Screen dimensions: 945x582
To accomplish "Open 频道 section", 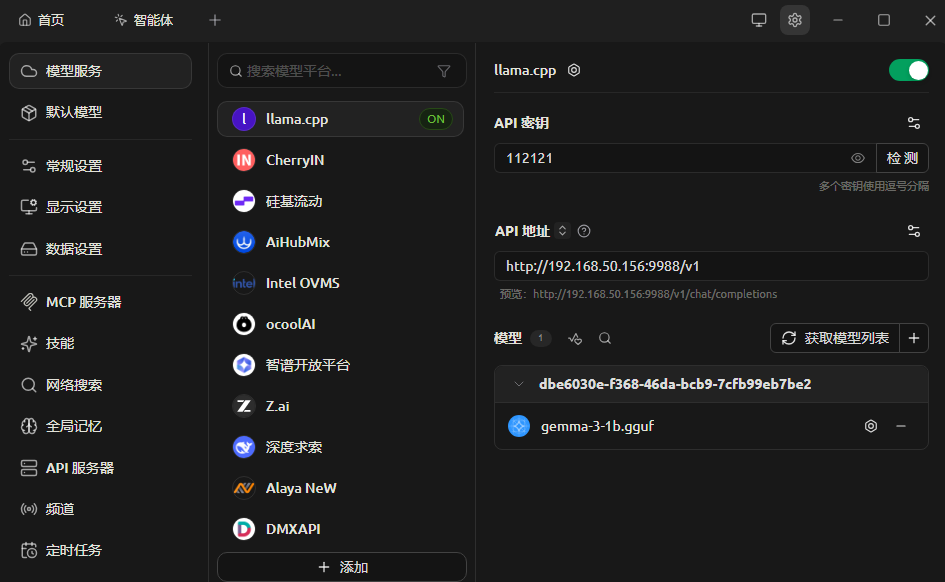I will pyautogui.click(x=101, y=509).
